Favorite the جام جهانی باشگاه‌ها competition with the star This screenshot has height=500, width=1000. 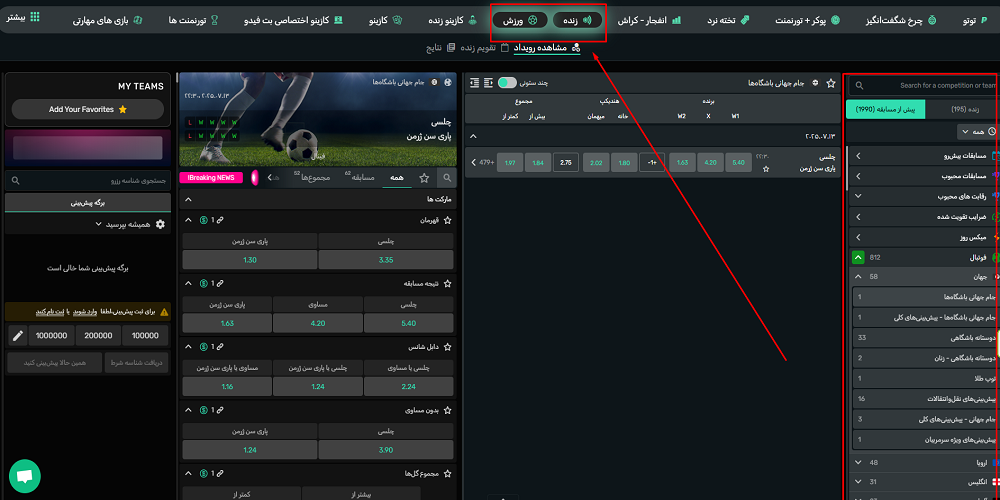(830, 83)
